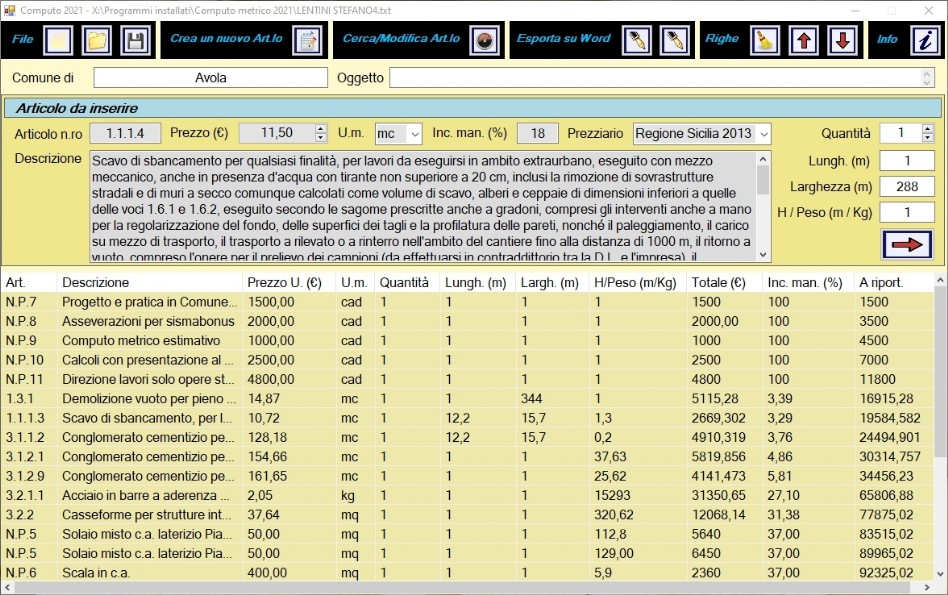Click the table's horizontal scroll left arrow

pyautogui.click(x=7, y=587)
